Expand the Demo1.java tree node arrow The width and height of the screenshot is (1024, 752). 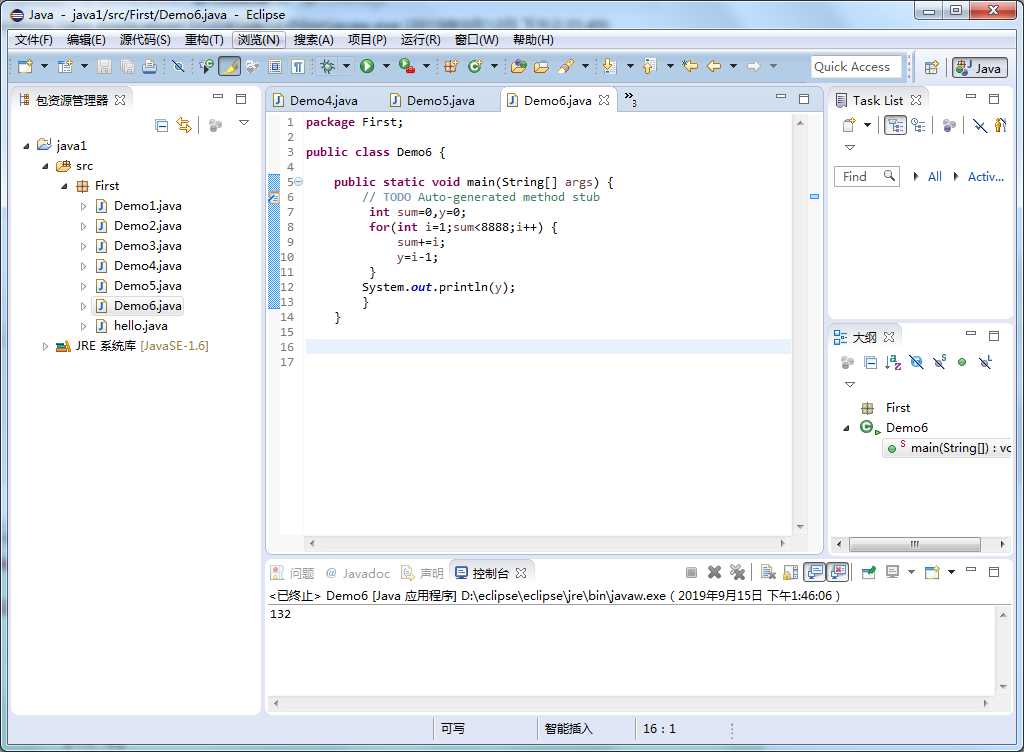click(x=83, y=206)
